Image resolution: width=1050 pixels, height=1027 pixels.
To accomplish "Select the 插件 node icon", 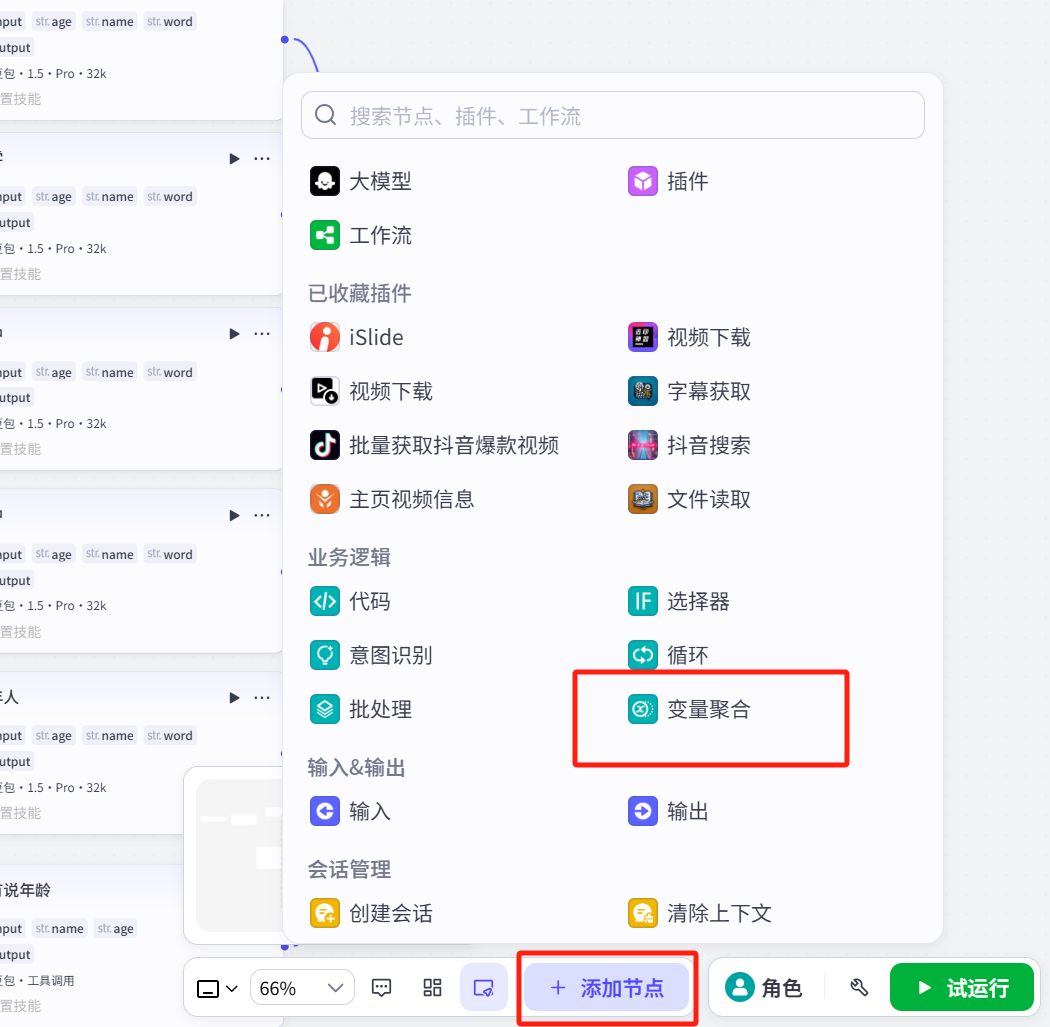I will [643, 181].
